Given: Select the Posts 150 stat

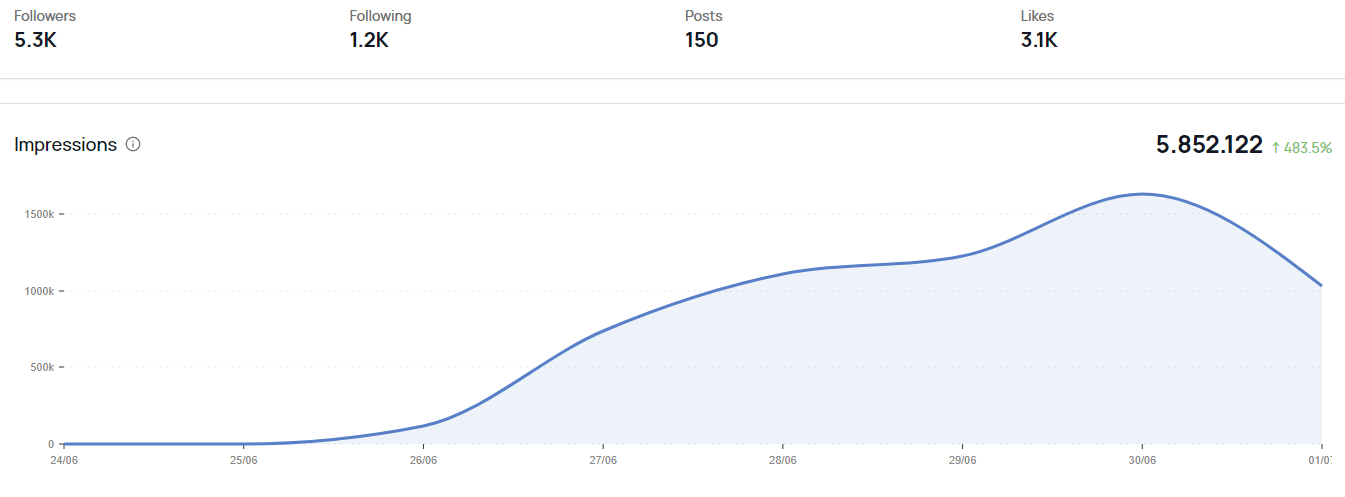Looking at the screenshot, I should click(704, 29).
